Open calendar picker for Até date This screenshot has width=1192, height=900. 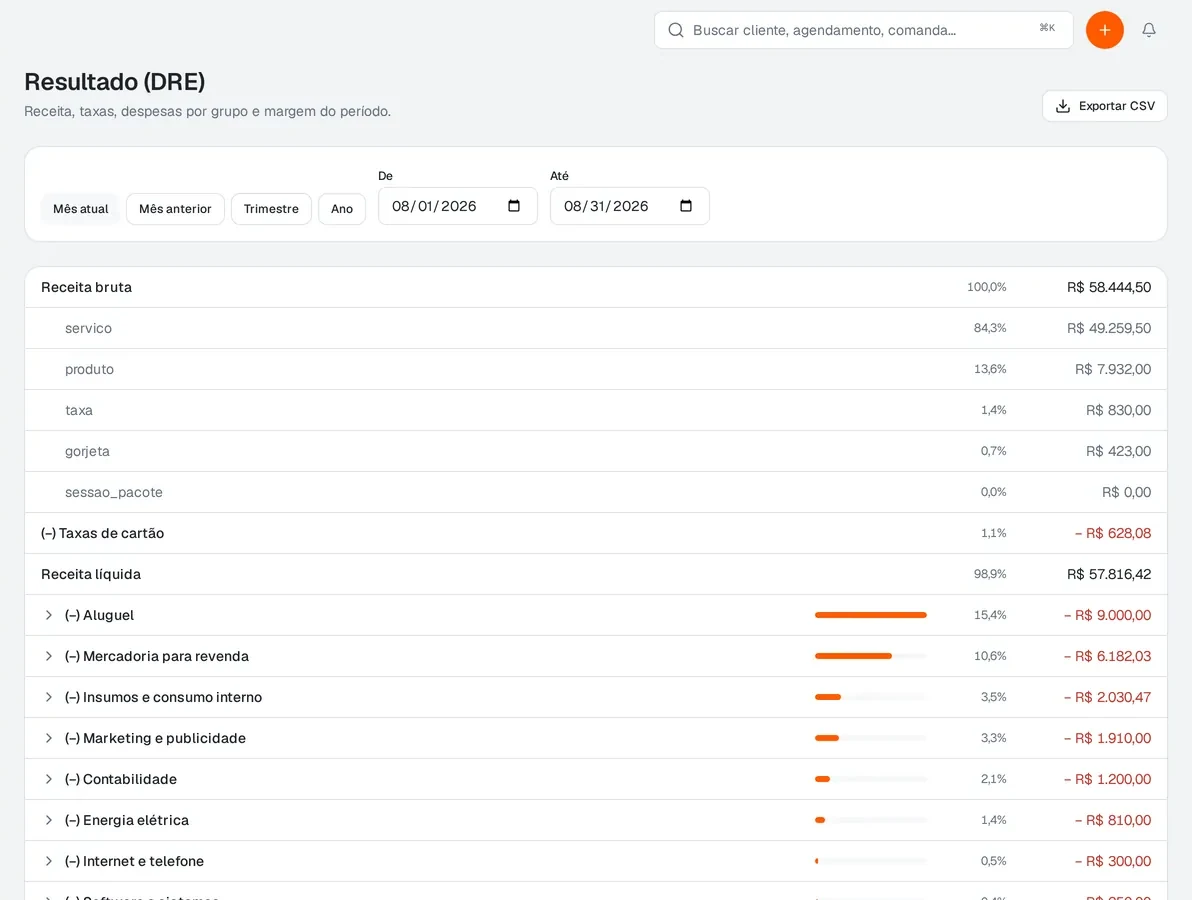[x=686, y=206]
